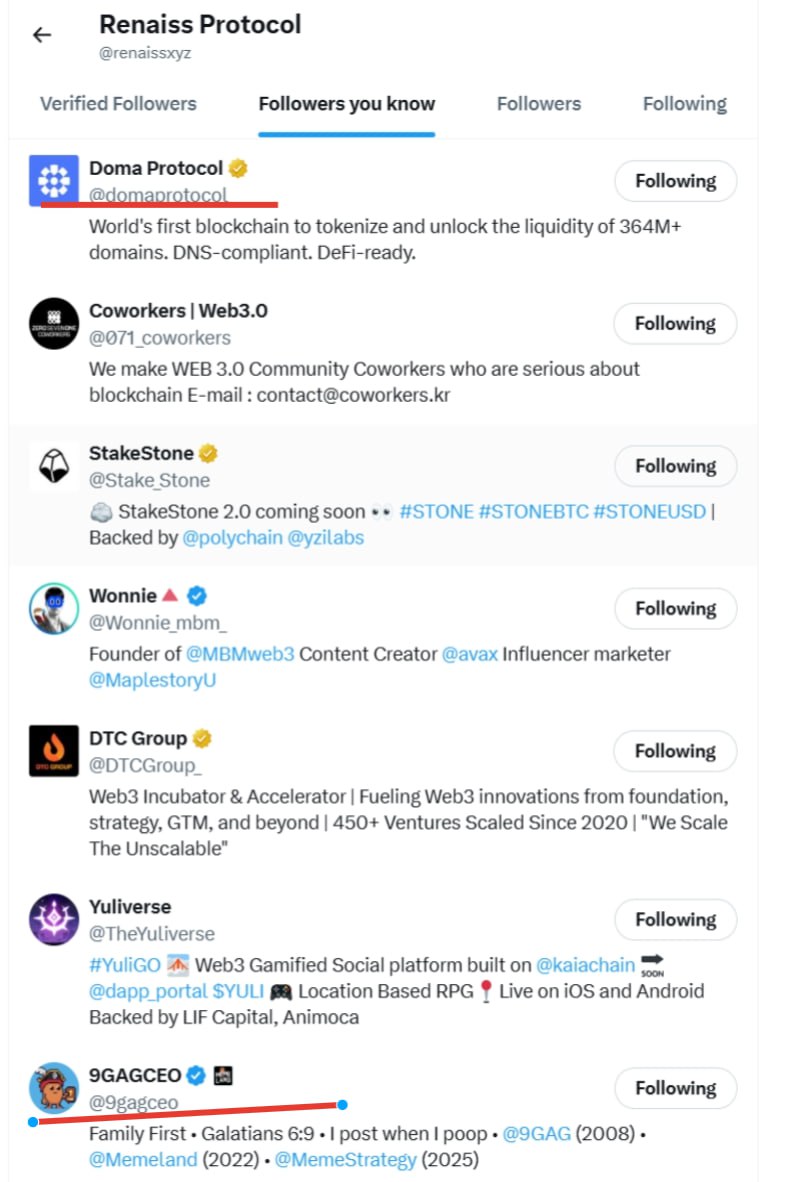
Task: Open the #STONEBTC hashtag link
Action: (533, 511)
